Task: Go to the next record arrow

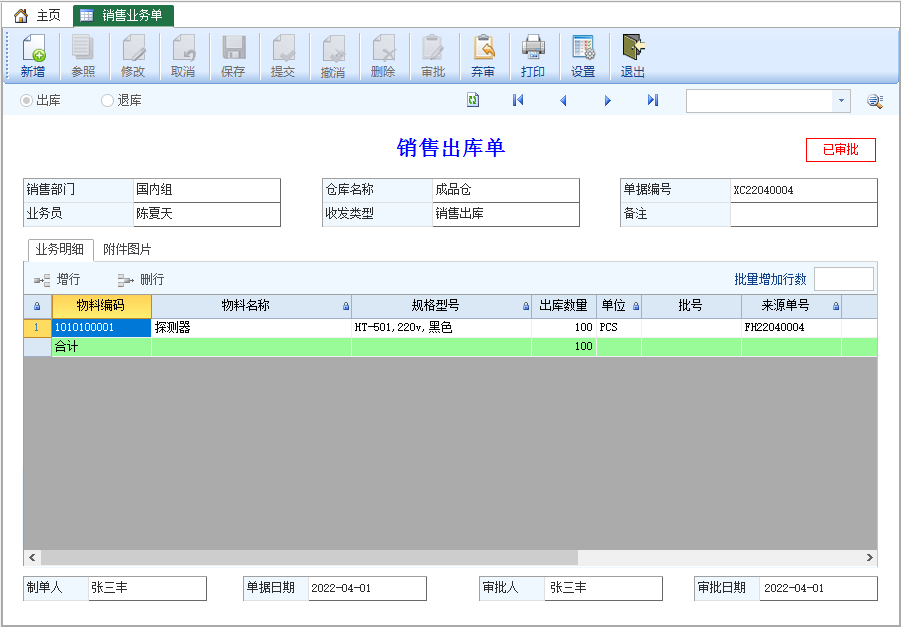Action: tap(608, 101)
